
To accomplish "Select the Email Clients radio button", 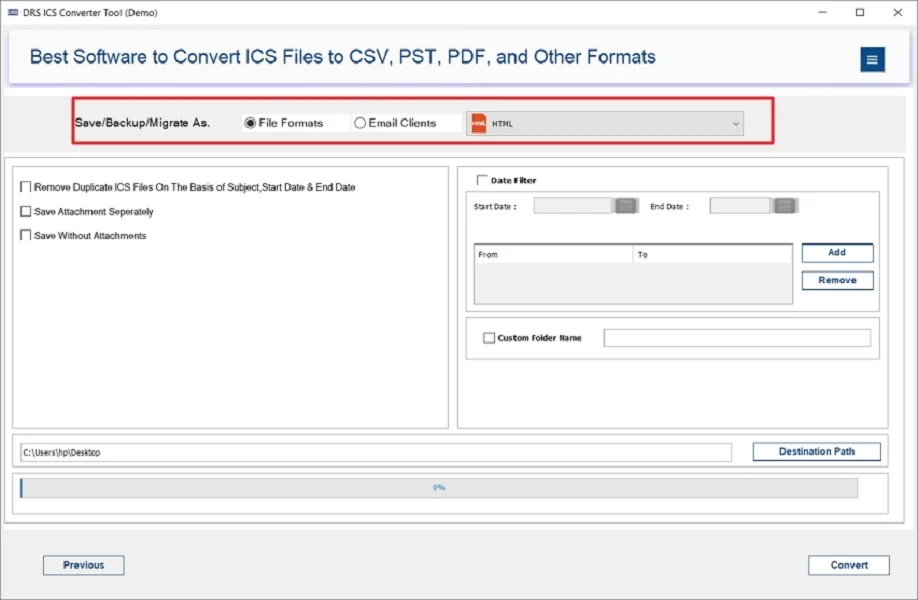I will (360, 123).
